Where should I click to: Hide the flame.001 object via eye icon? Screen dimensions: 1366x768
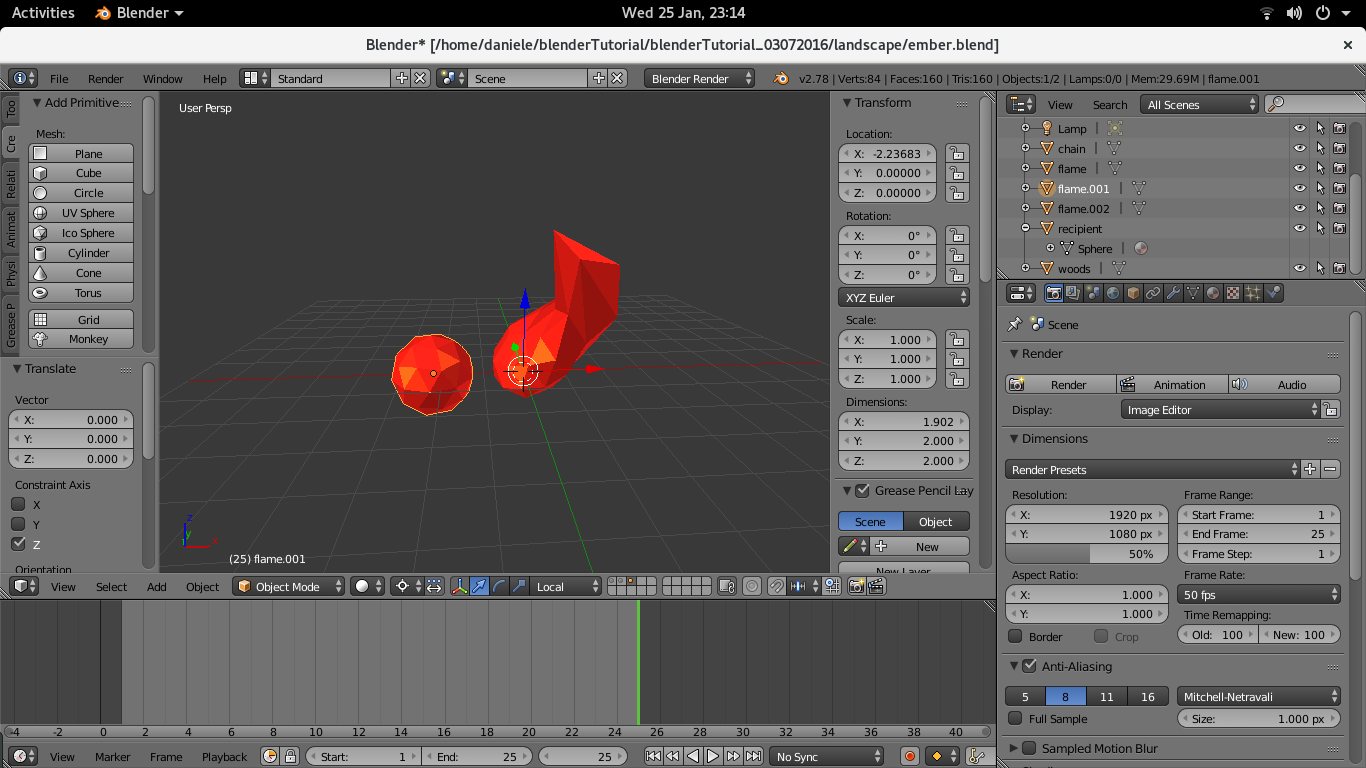pyautogui.click(x=1300, y=188)
